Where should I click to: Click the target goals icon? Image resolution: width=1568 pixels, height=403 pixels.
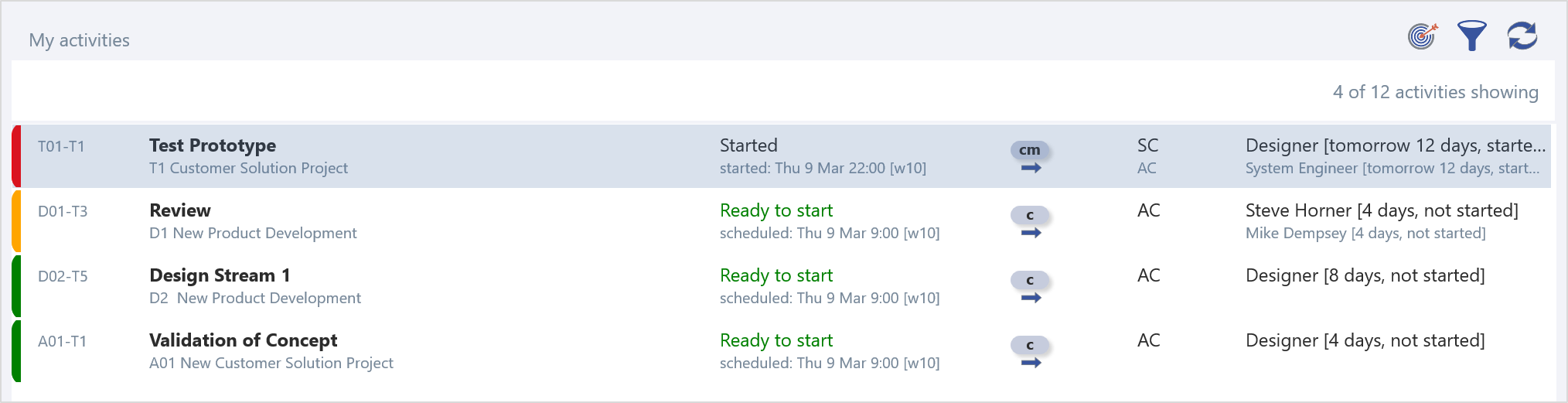[1422, 36]
